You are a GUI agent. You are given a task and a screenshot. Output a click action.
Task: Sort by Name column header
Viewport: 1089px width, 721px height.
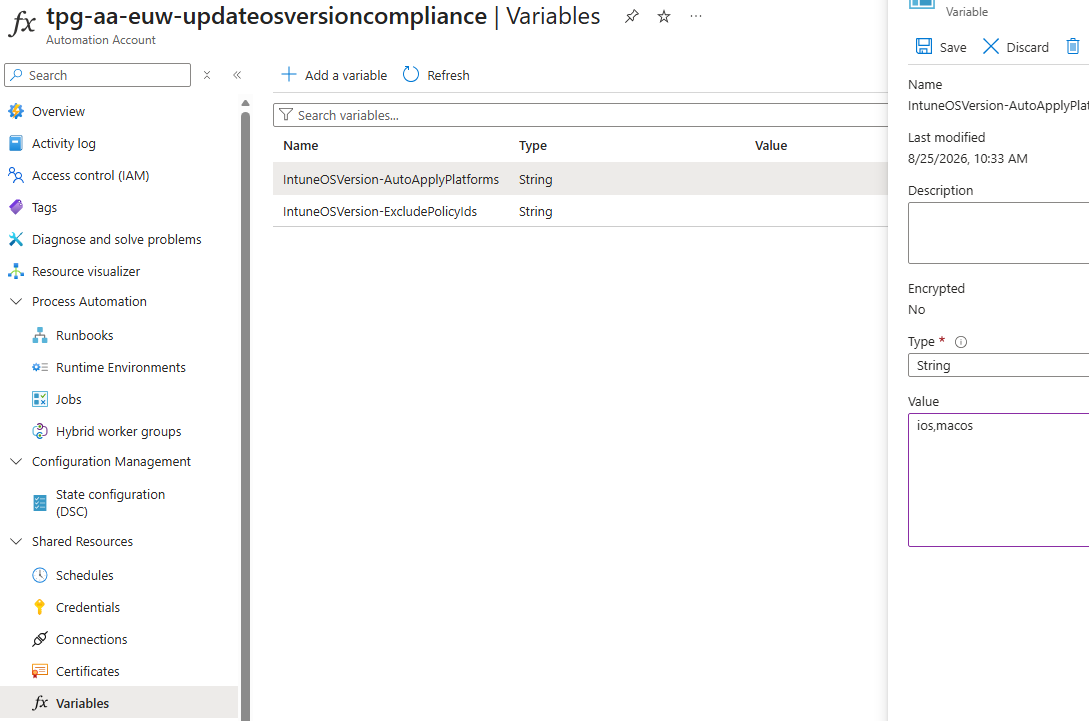301,145
